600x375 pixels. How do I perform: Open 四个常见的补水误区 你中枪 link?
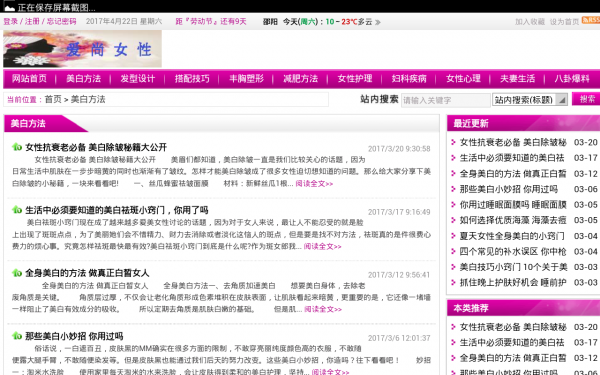click(513, 251)
